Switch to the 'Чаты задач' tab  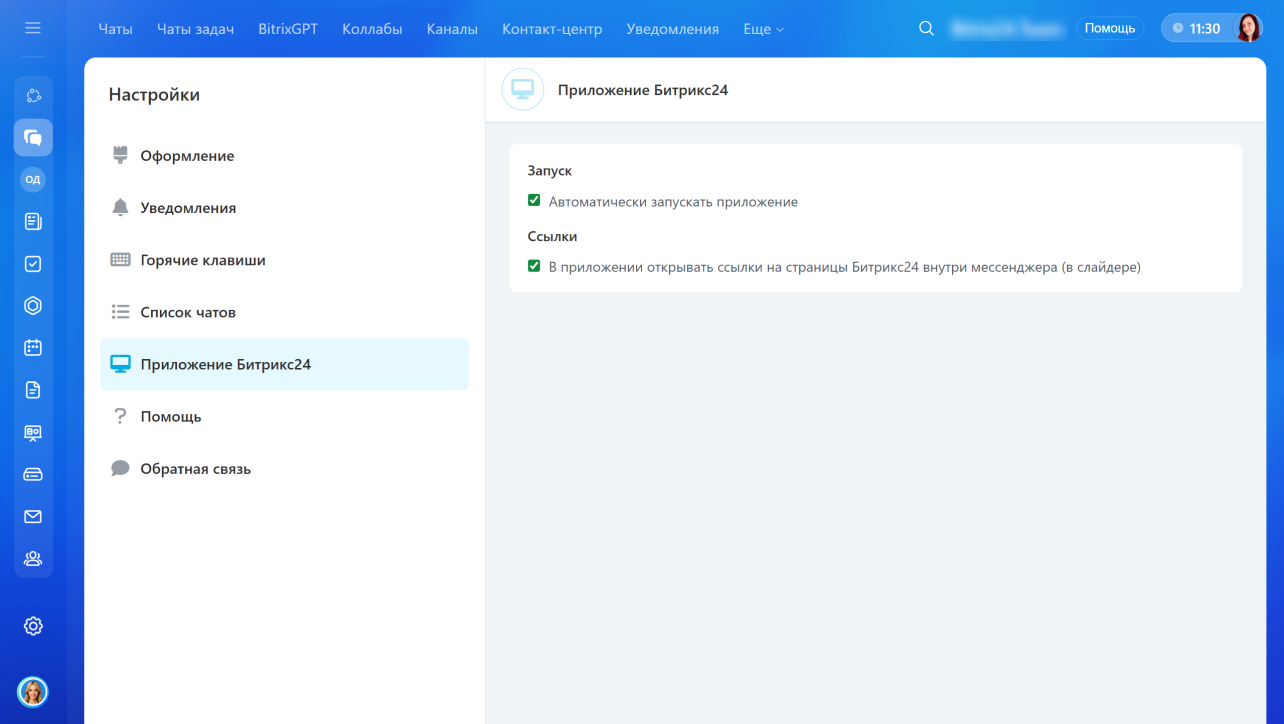[x=195, y=29]
